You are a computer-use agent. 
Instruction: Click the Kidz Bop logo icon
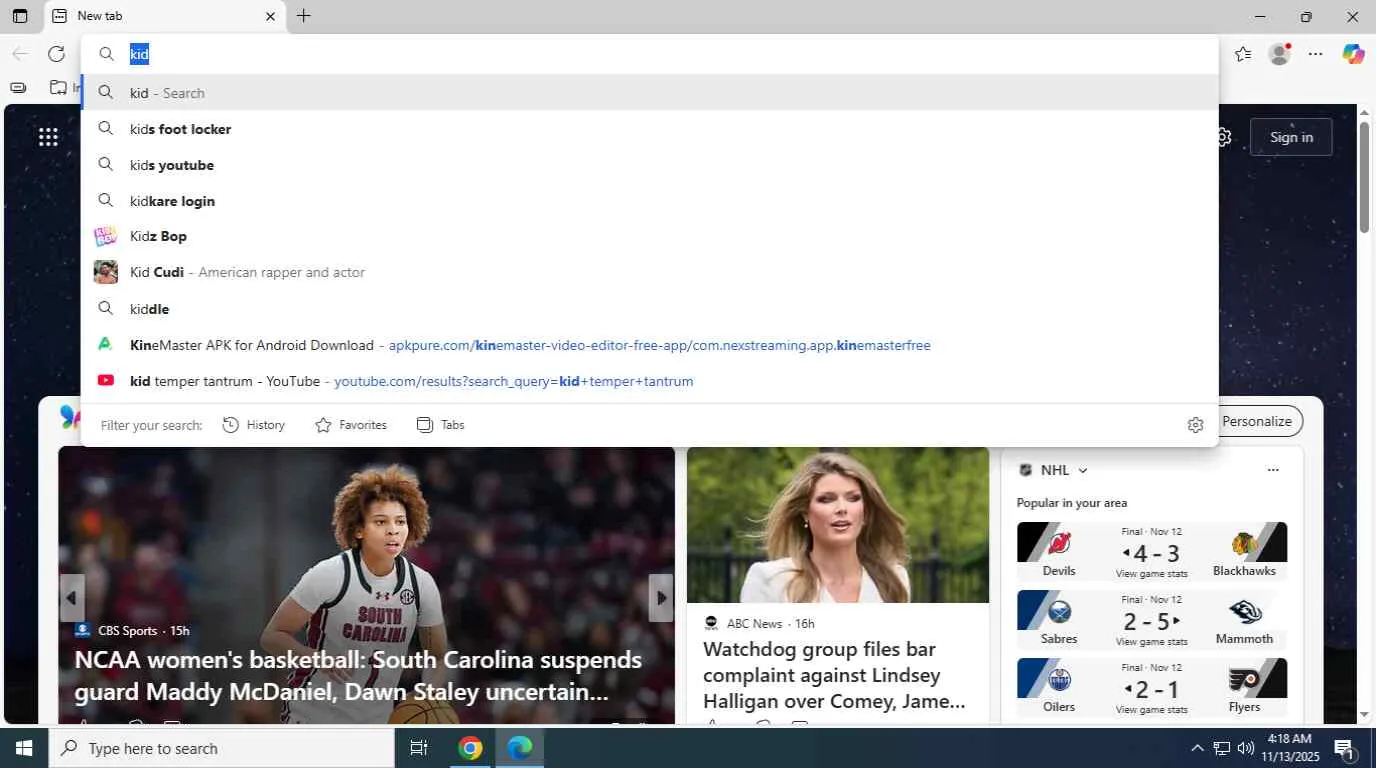105,236
